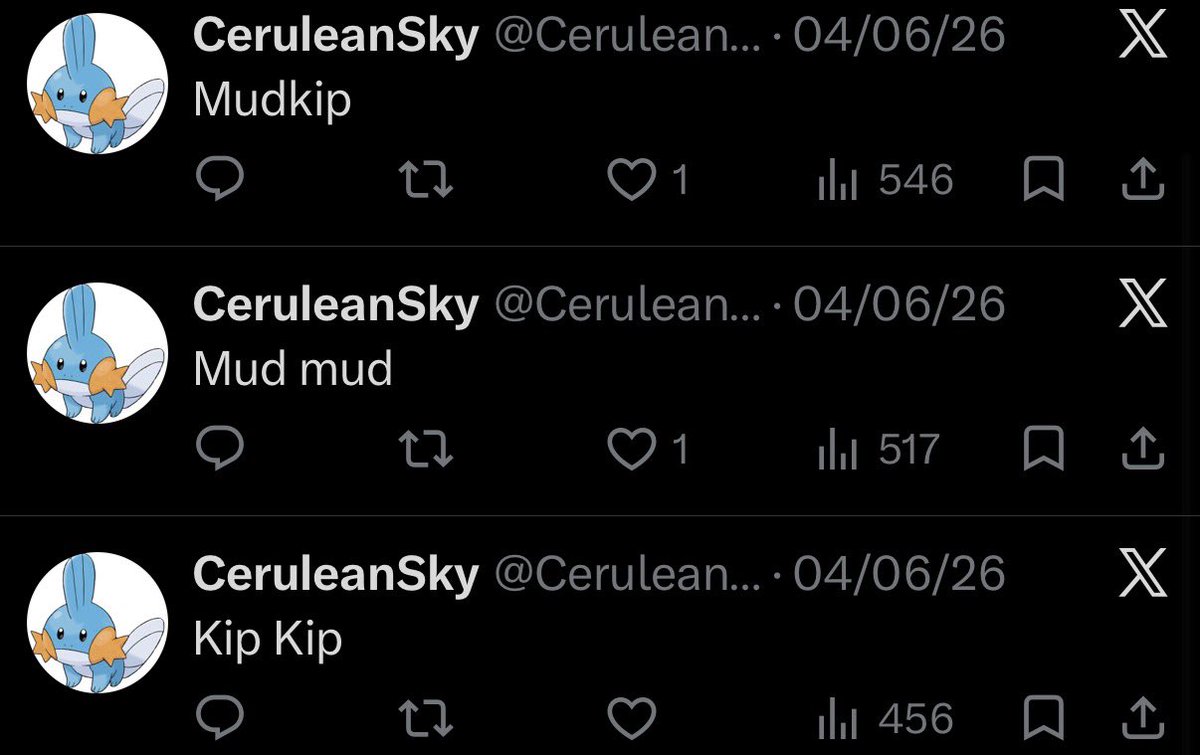Open Mudkip avatar on the "Mud mud" post
Image resolution: width=1200 pixels, height=755 pixels.
point(97,353)
